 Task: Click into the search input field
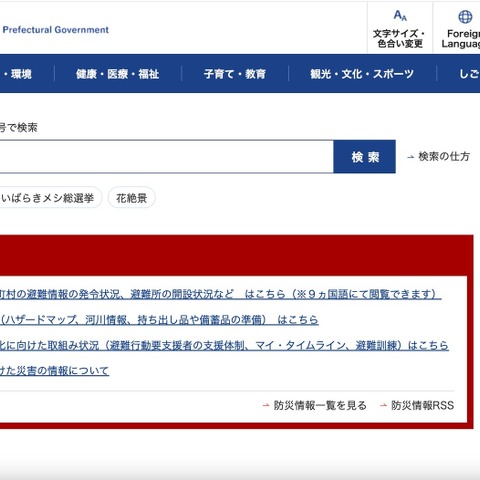point(166,157)
